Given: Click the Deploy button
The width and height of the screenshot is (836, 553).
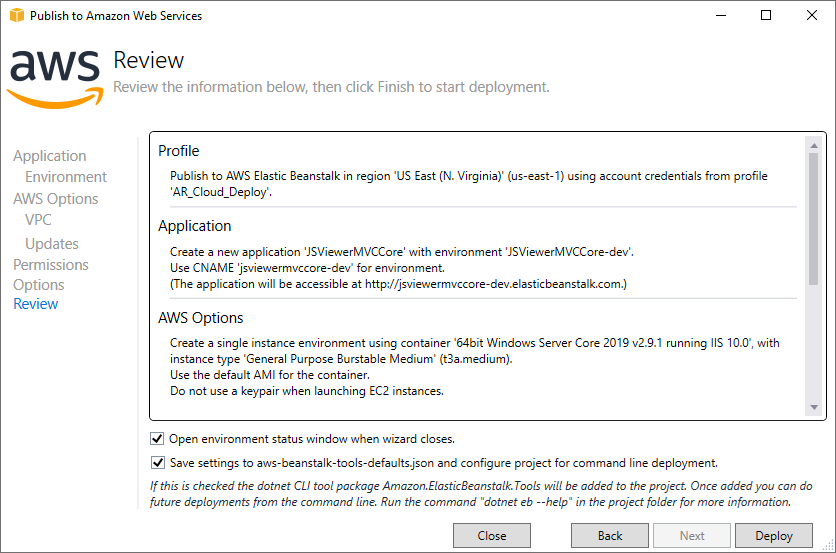Looking at the screenshot, I should click(774, 535).
